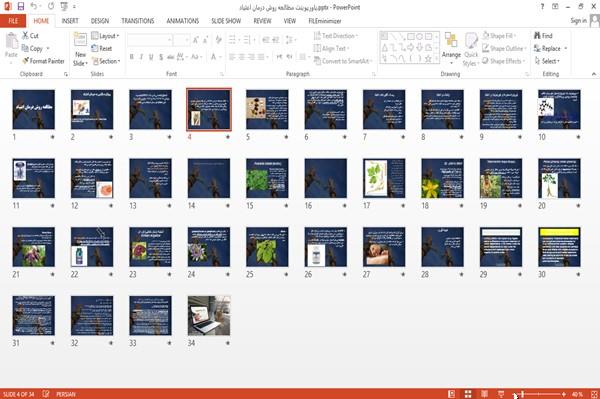This screenshot has width=600, height=399.
Task: Start Slide Show icon in status bar
Action: coord(501,394)
